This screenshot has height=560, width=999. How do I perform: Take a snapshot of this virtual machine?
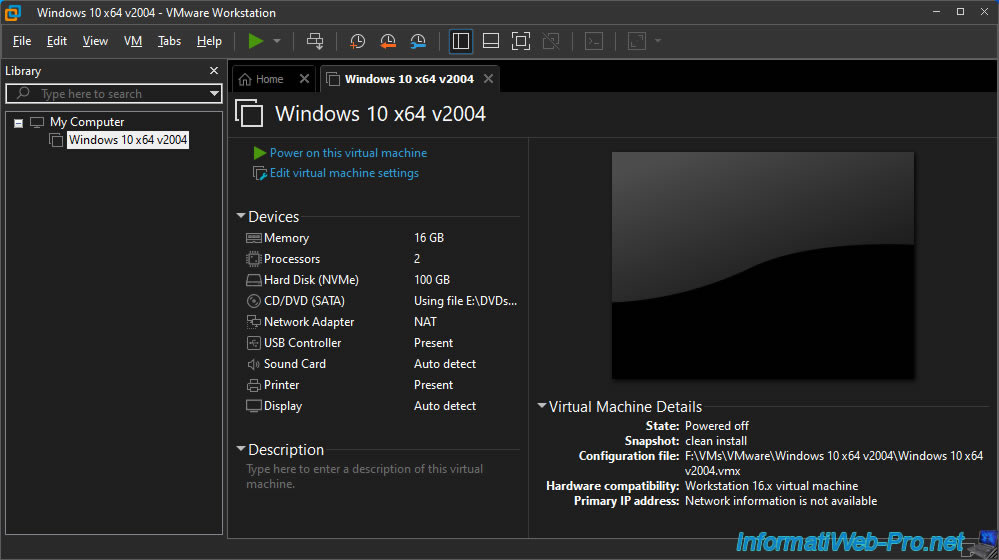357,41
